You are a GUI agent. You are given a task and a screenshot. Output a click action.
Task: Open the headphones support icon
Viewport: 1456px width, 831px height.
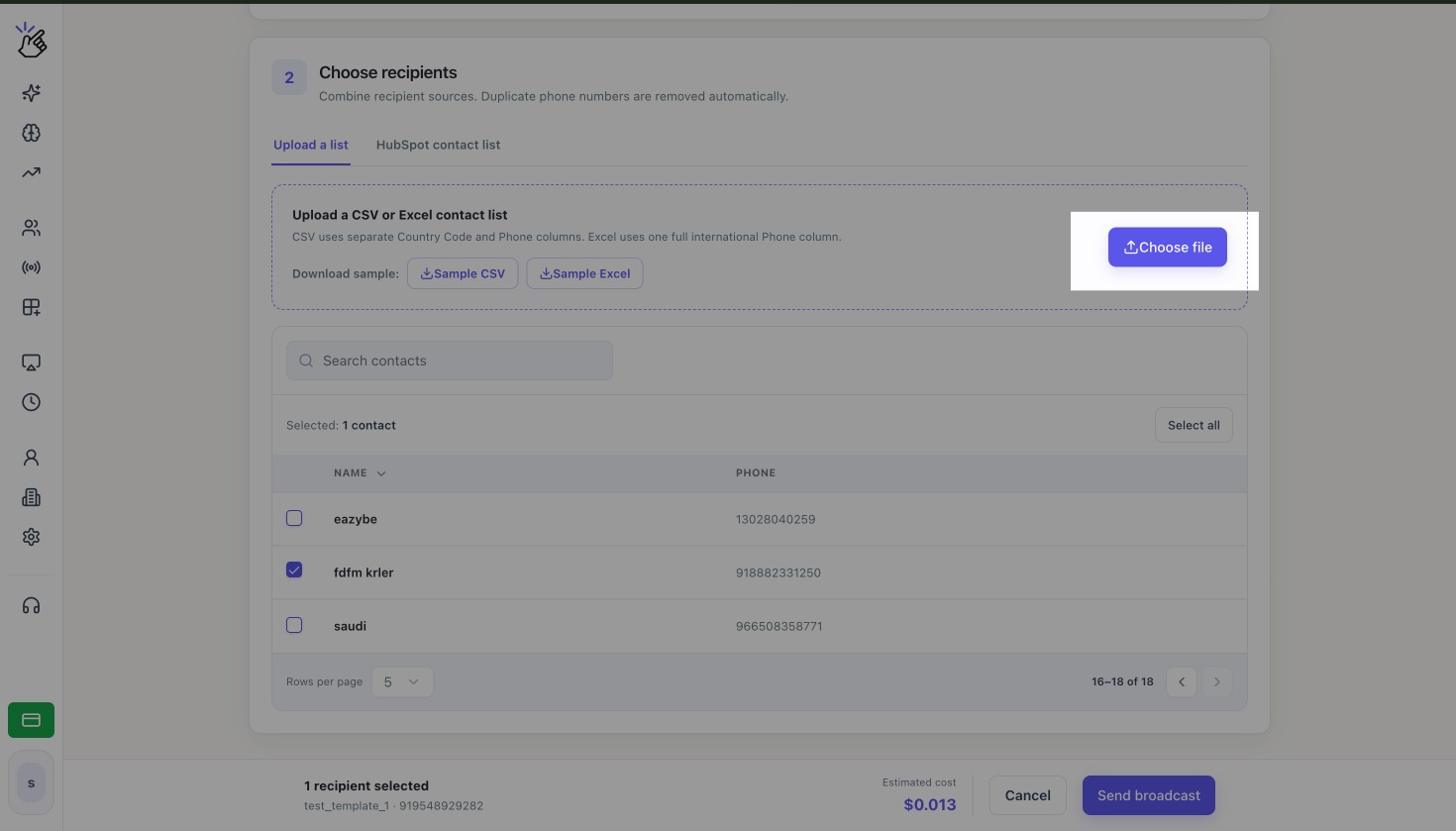pos(31,606)
